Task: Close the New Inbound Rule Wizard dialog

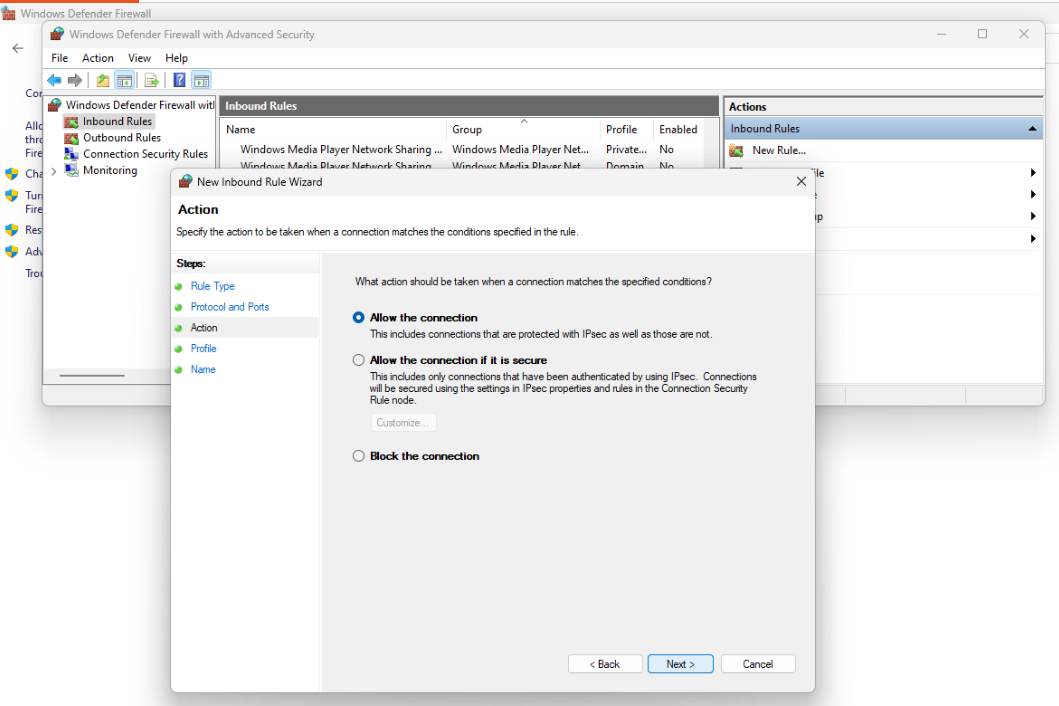Action: pyautogui.click(x=801, y=181)
